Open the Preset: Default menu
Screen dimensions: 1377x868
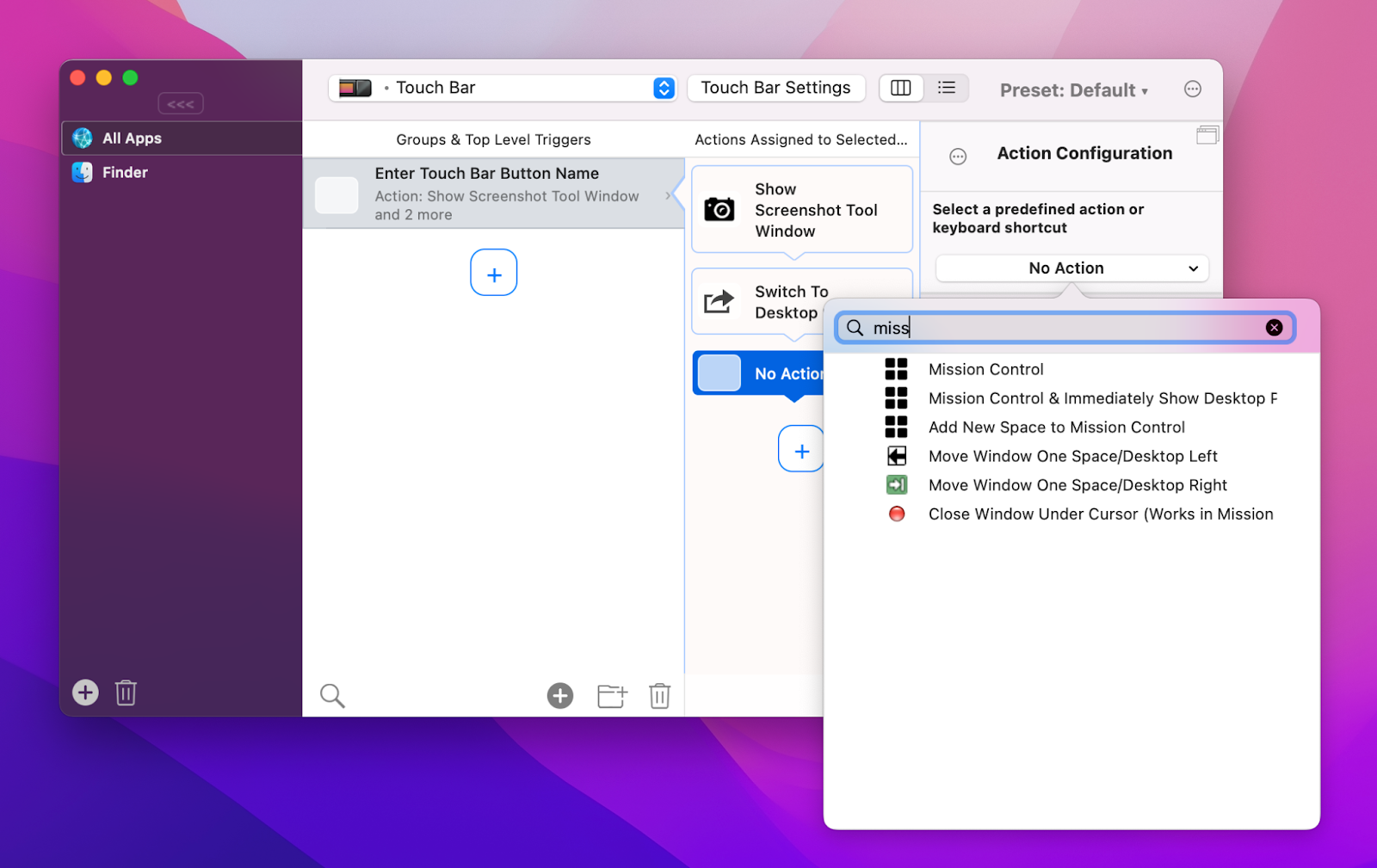tap(1073, 90)
